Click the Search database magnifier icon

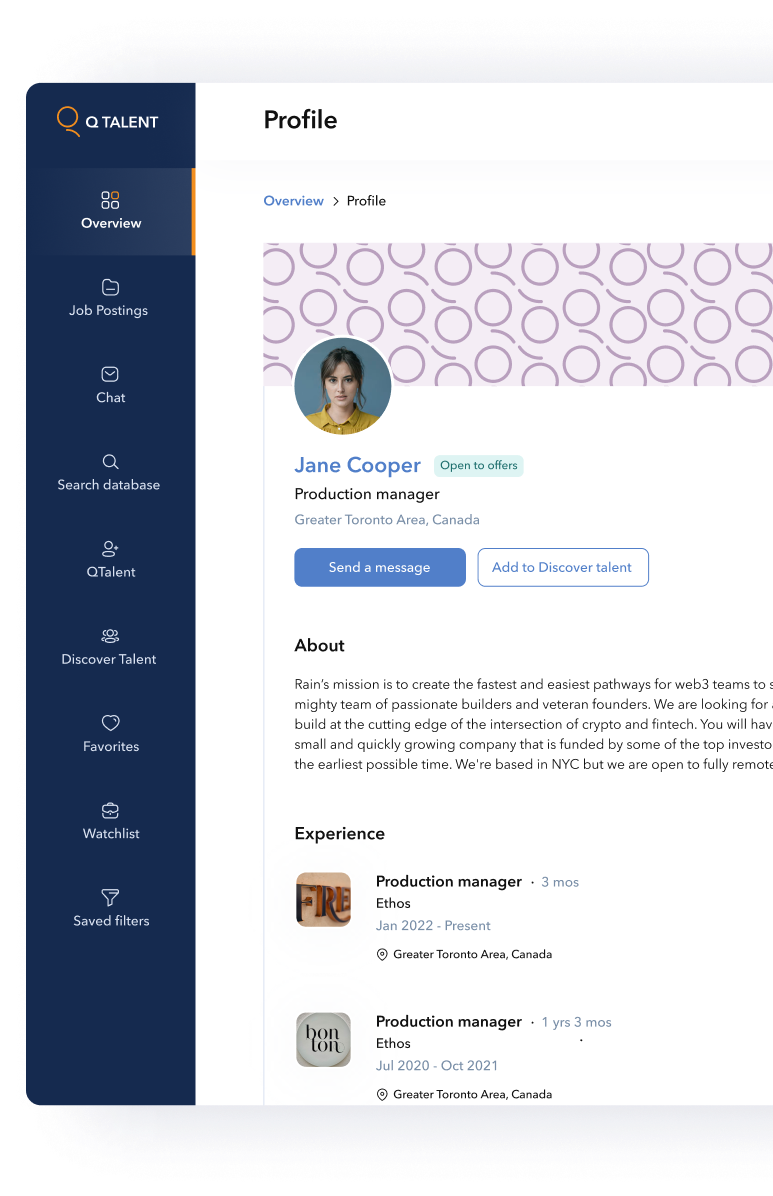[110, 461]
